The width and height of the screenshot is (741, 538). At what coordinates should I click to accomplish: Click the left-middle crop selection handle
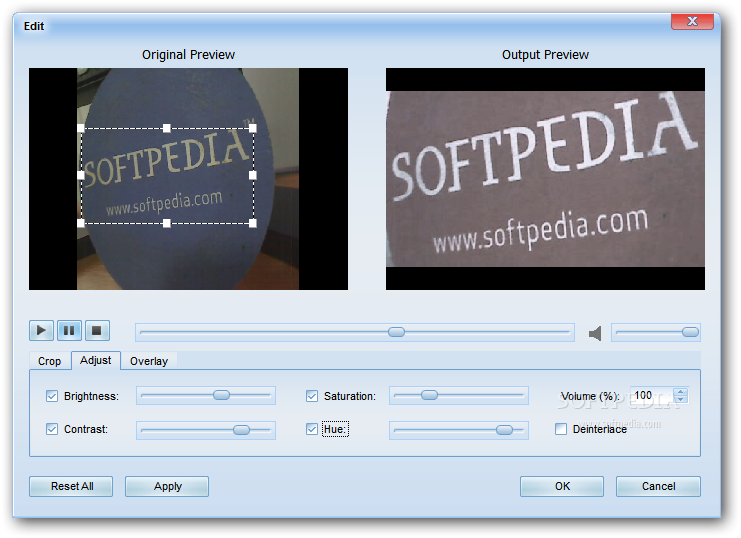tap(81, 175)
